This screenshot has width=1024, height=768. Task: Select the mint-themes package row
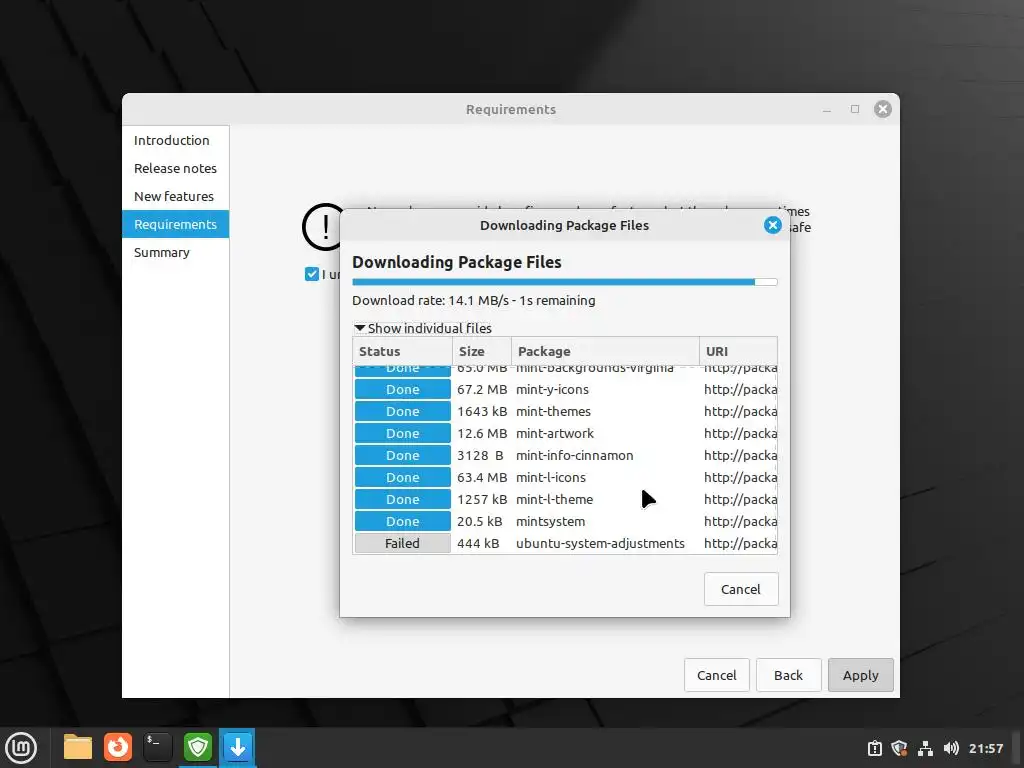[565, 411]
